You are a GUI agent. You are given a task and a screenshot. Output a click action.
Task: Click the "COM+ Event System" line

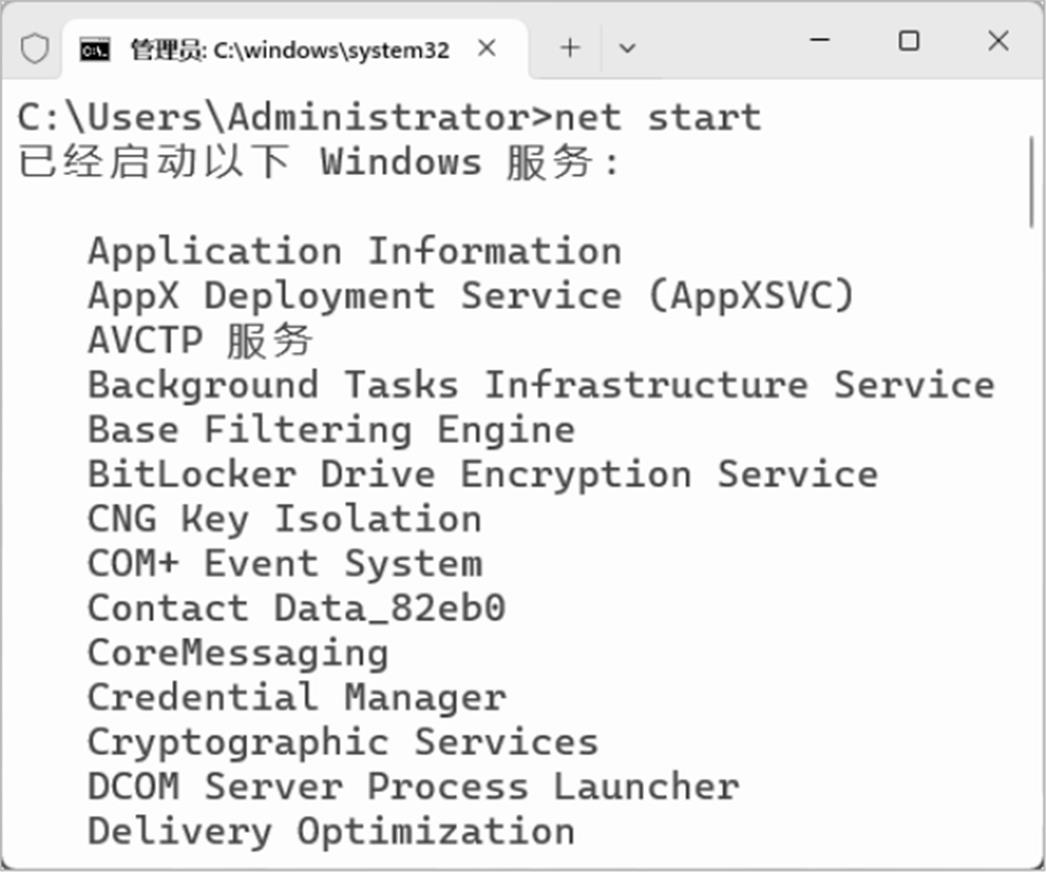click(284, 563)
